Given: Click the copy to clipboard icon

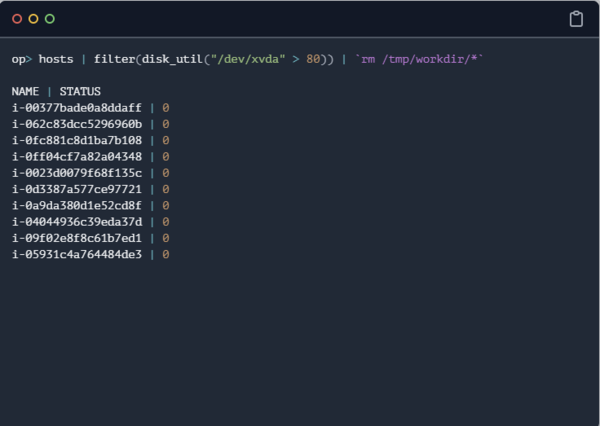Looking at the screenshot, I should tap(576, 19).
